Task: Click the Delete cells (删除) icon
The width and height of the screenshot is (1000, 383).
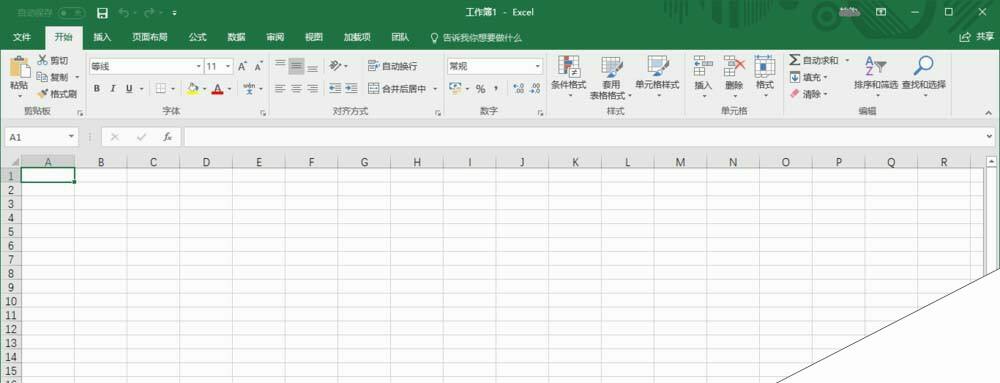Action: pyautogui.click(x=734, y=66)
